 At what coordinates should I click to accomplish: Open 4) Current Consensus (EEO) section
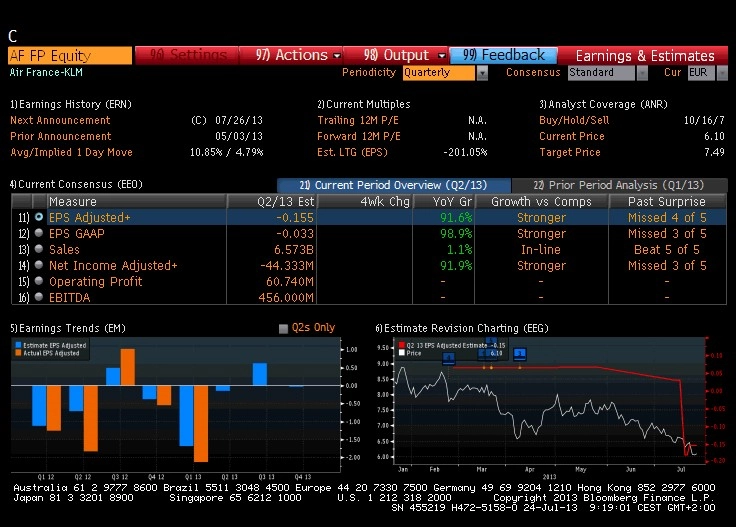[77, 184]
